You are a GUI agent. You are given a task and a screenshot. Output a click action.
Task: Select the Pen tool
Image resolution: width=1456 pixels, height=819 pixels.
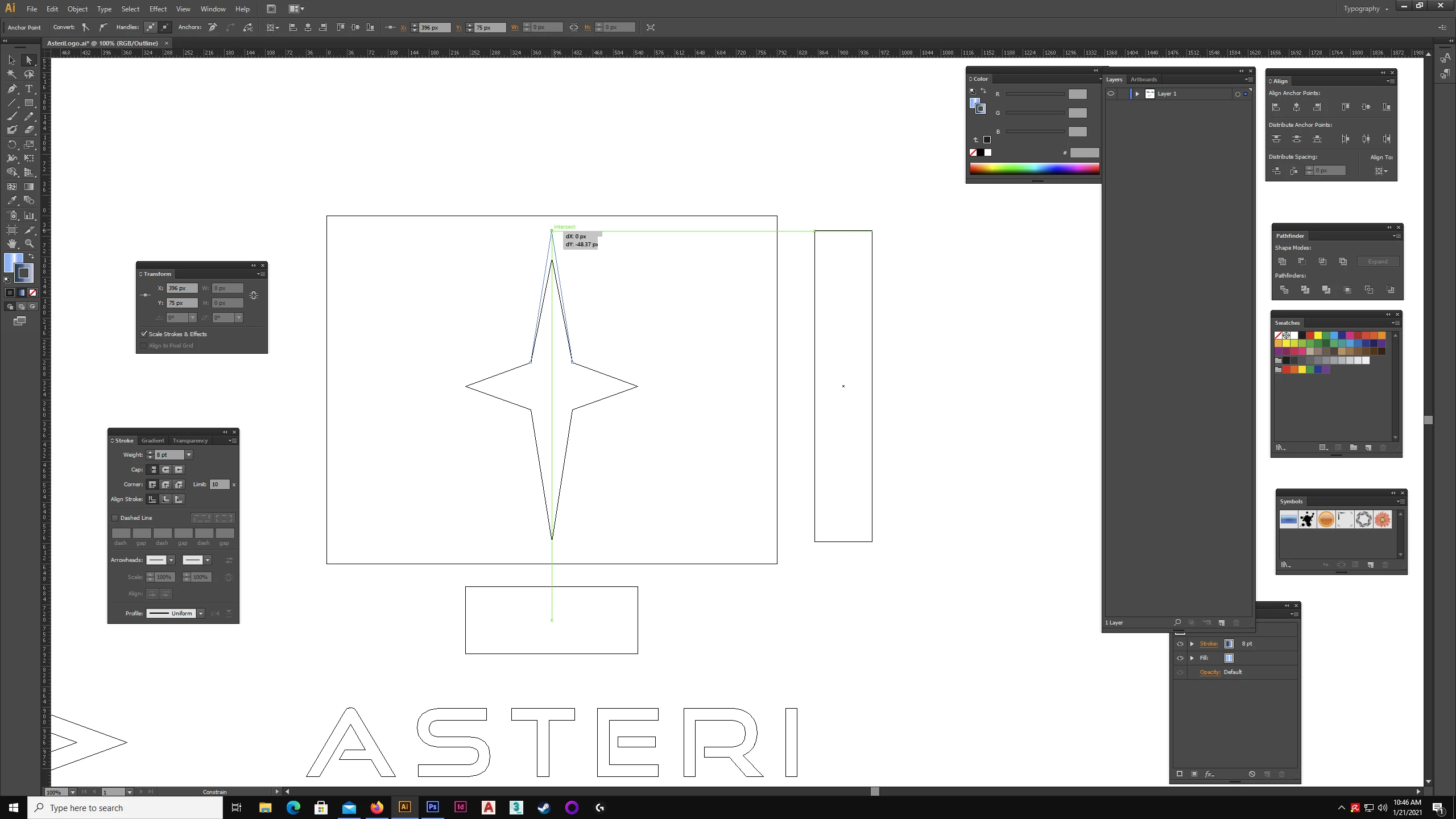[12, 89]
